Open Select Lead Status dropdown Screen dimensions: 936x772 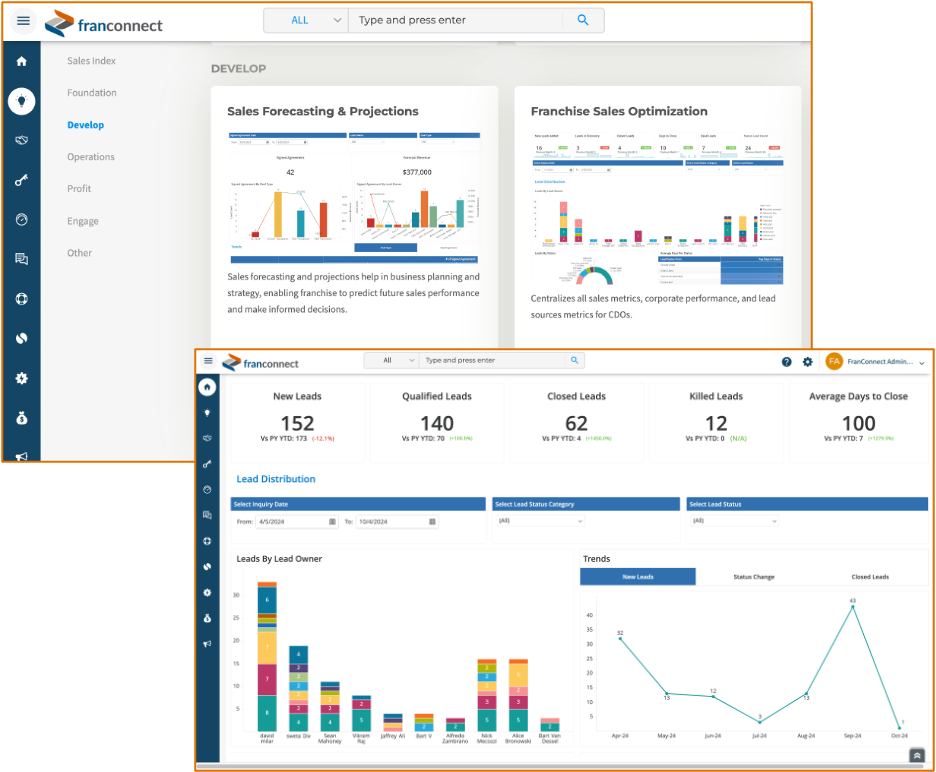pyautogui.click(x=735, y=521)
